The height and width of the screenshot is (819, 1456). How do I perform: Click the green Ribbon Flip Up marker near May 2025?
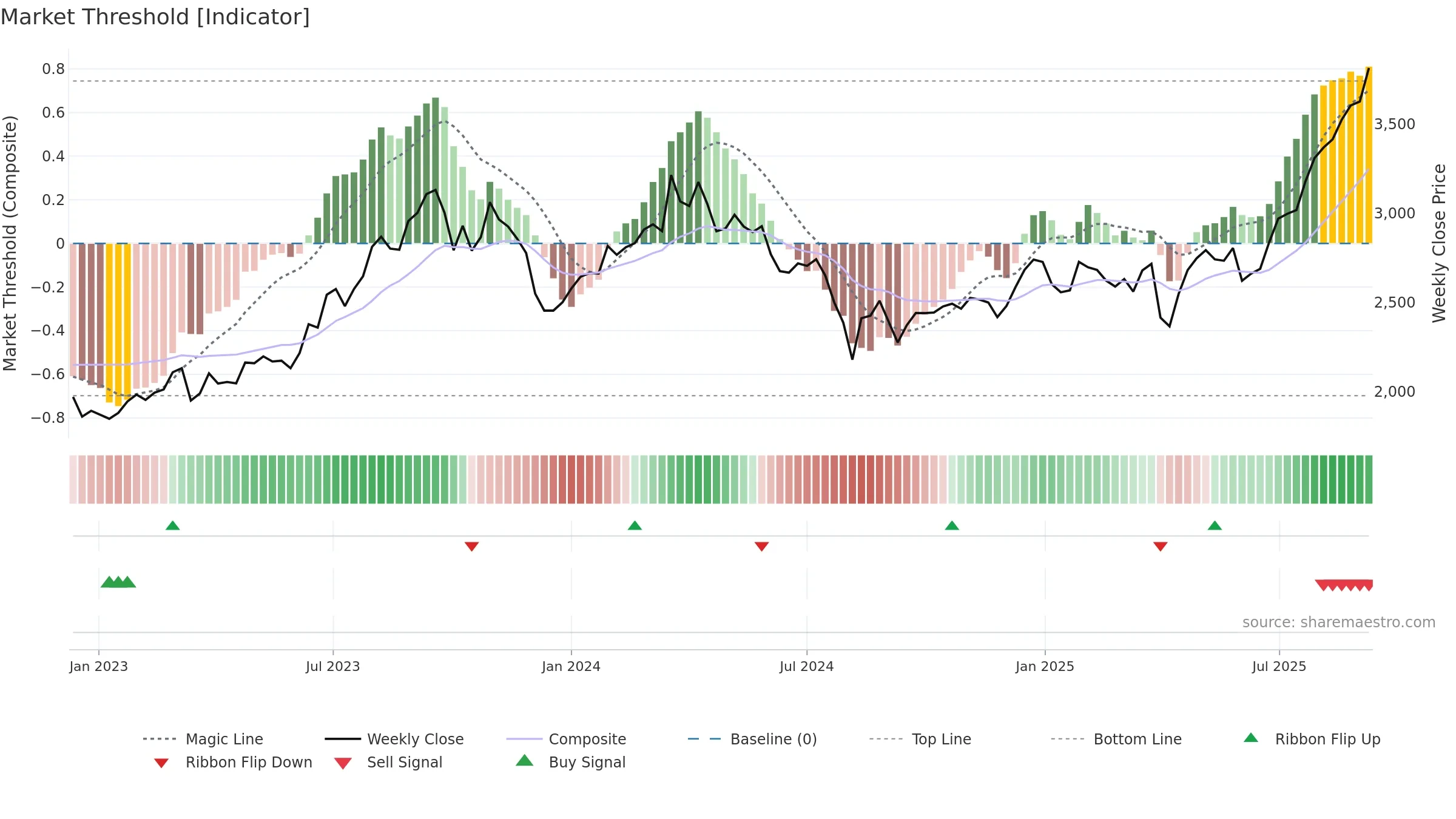[1215, 525]
